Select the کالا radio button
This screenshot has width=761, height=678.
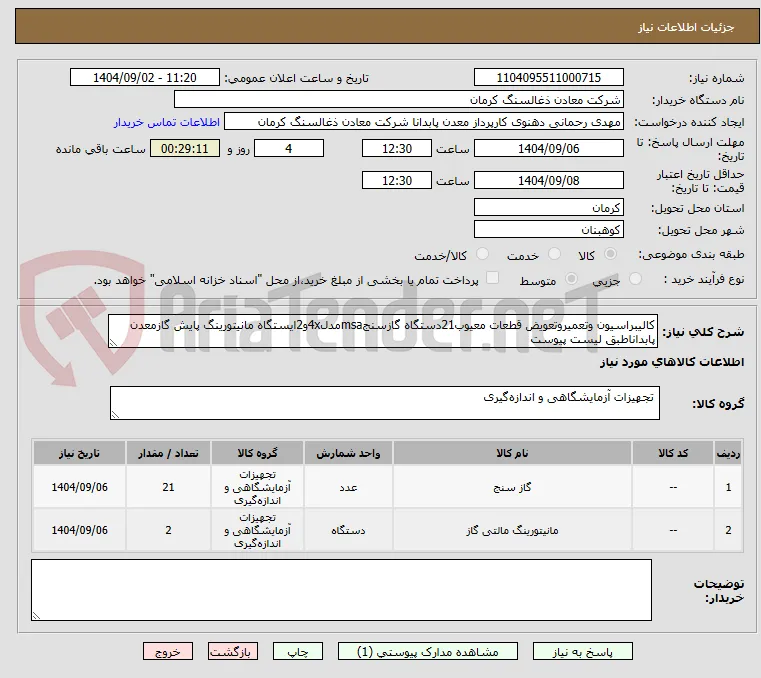(x=611, y=254)
